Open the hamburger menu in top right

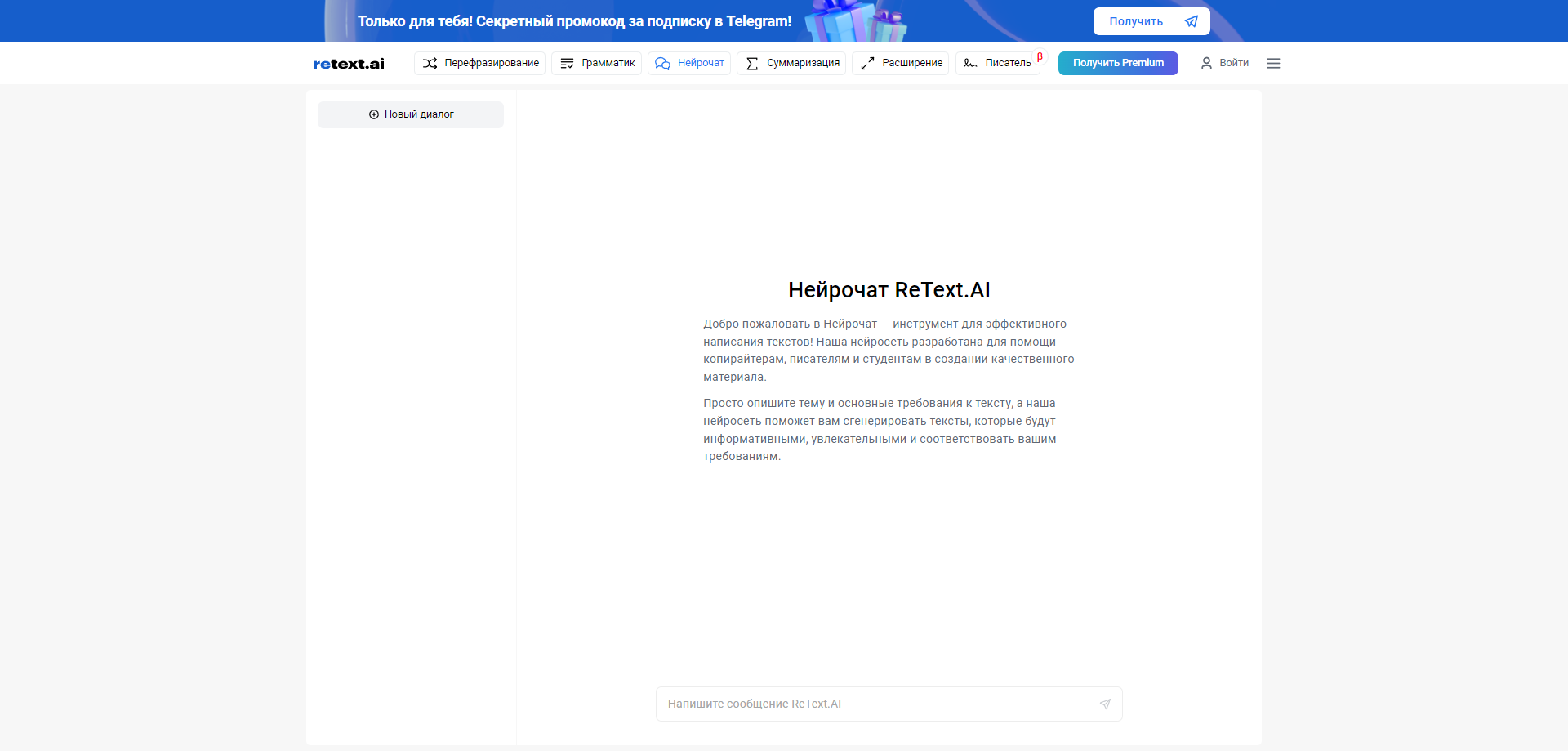[1273, 63]
